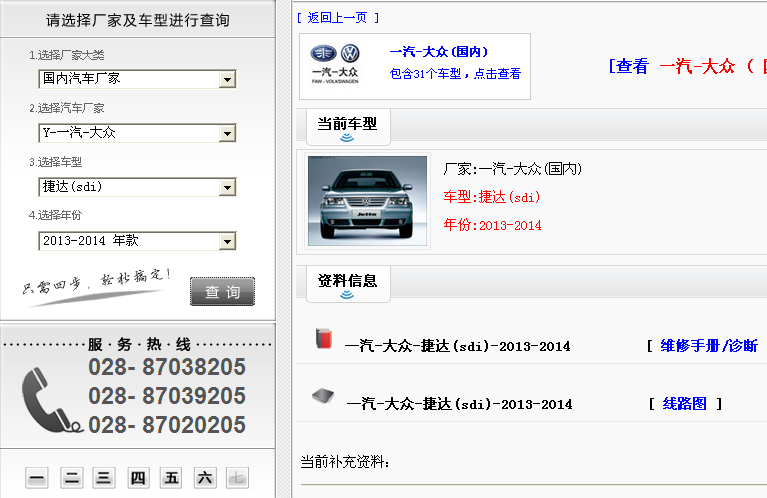Click number button 五

pyautogui.click(x=171, y=477)
